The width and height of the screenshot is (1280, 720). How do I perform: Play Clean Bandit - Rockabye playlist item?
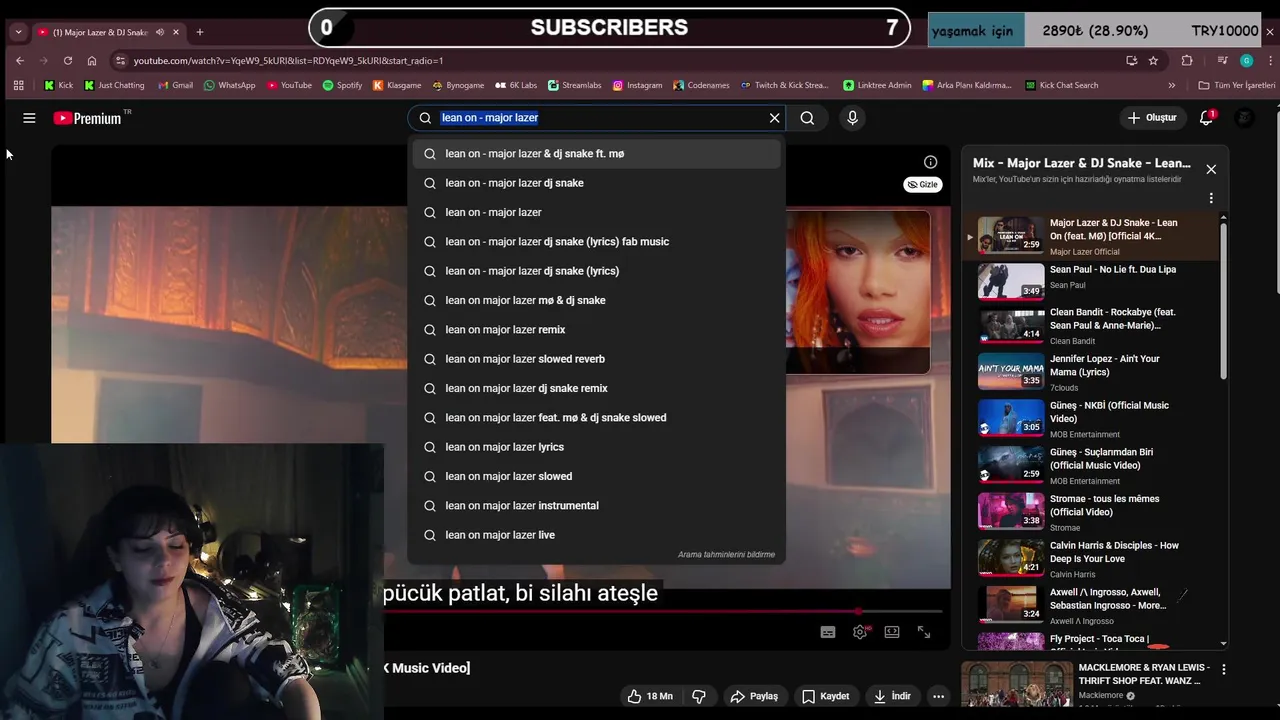(1090, 326)
